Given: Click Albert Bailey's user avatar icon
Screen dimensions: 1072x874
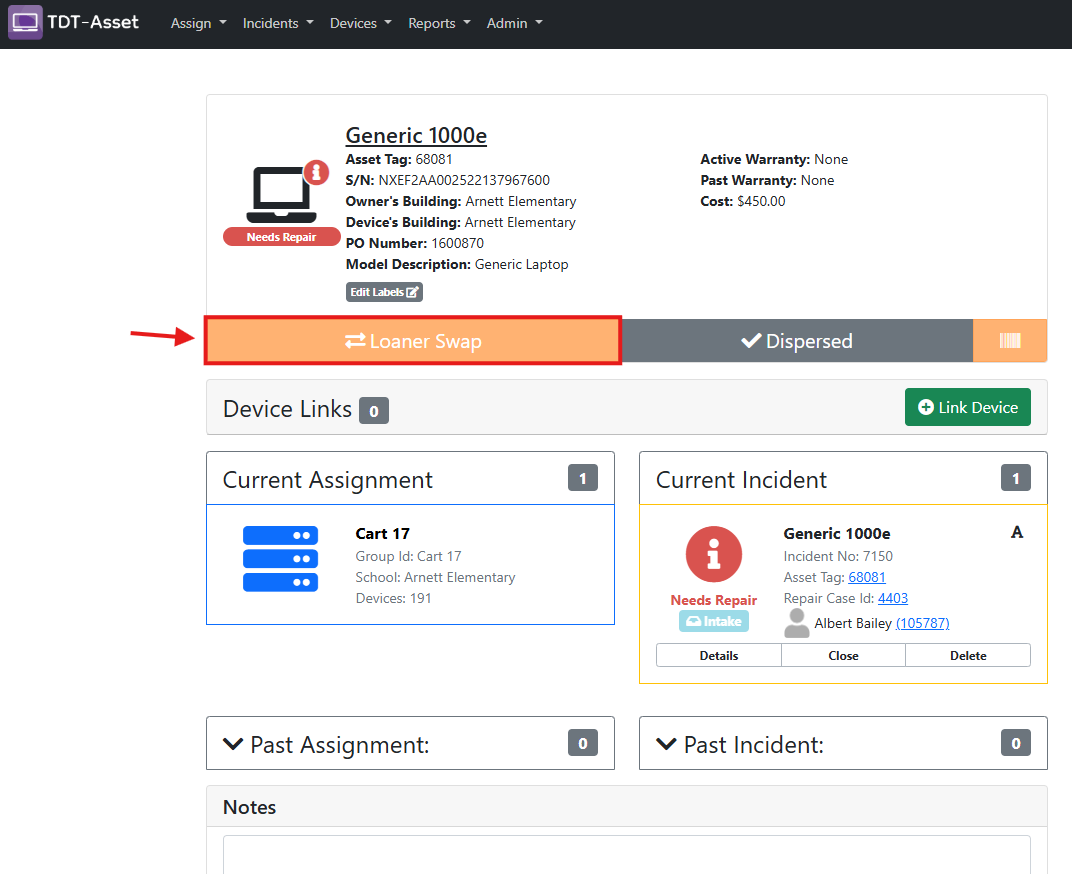Looking at the screenshot, I should coord(796,623).
